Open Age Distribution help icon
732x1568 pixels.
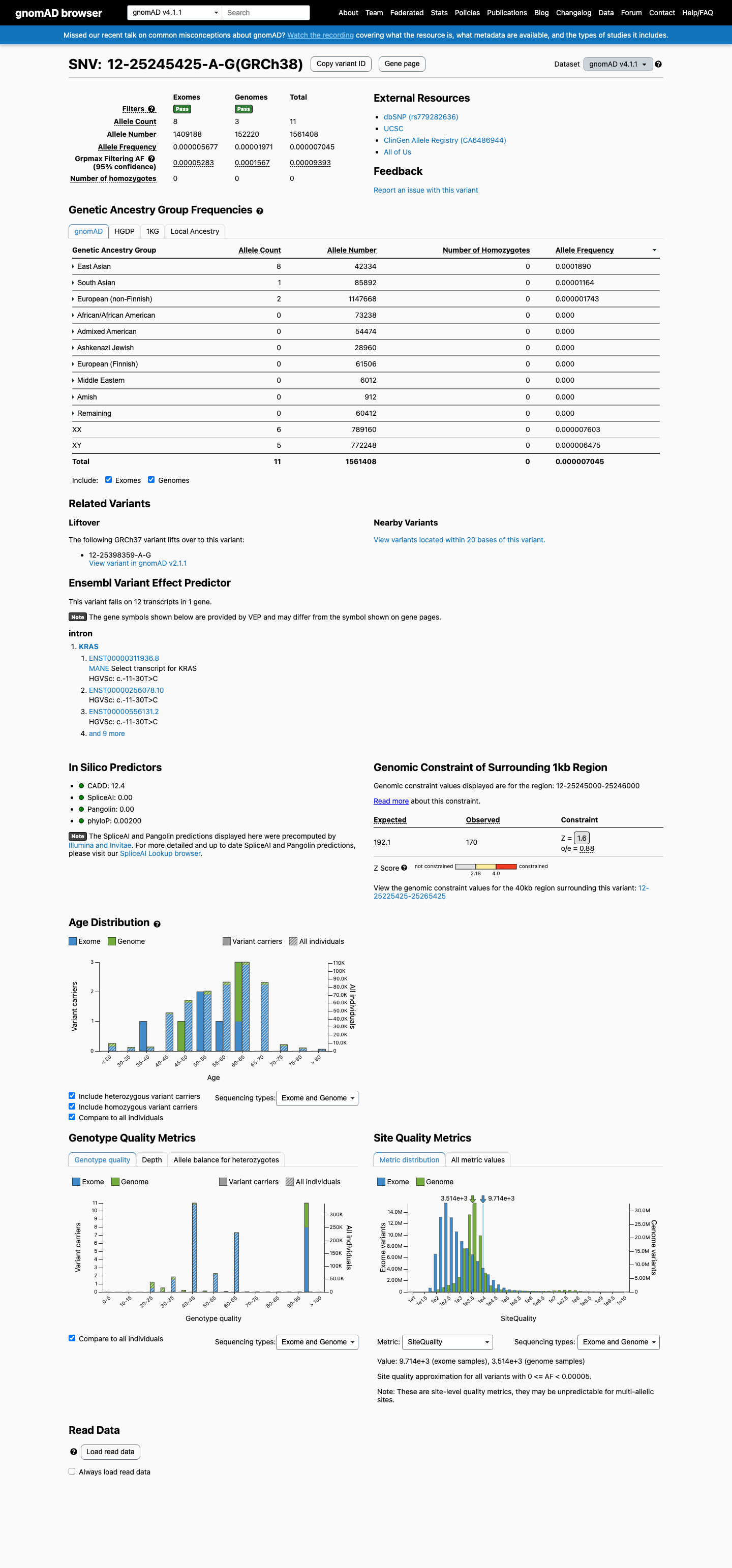tap(157, 924)
